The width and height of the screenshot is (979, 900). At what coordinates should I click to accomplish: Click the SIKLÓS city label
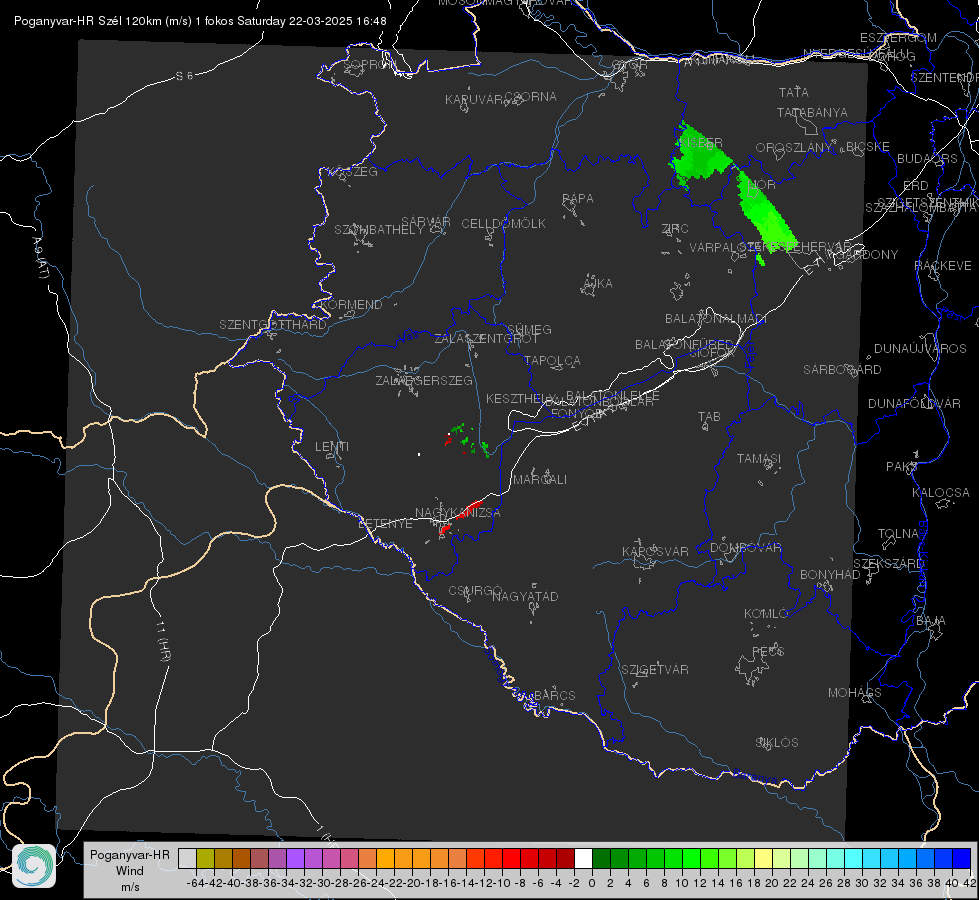pyautogui.click(x=777, y=743)
